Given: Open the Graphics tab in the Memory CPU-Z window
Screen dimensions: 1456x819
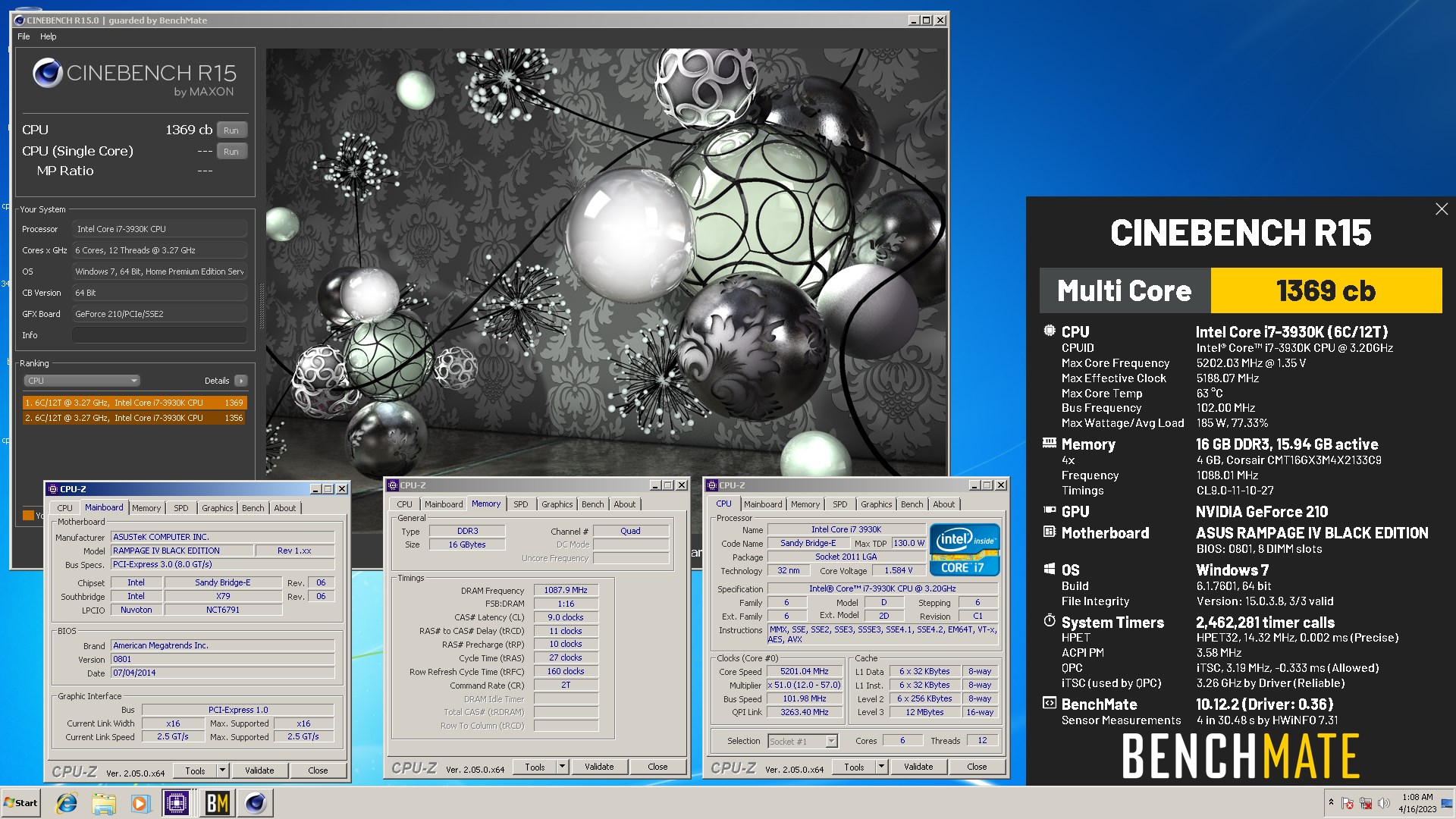Looking at the screenshot, I should coord(557,504).
